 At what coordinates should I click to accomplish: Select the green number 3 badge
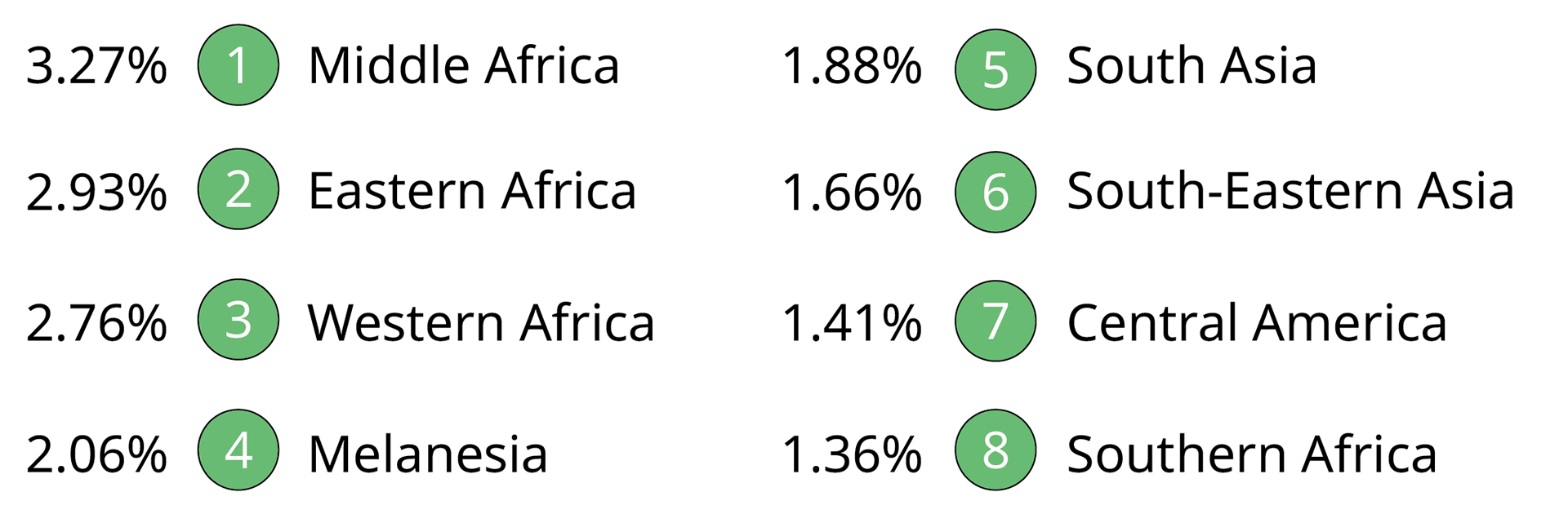238,320
